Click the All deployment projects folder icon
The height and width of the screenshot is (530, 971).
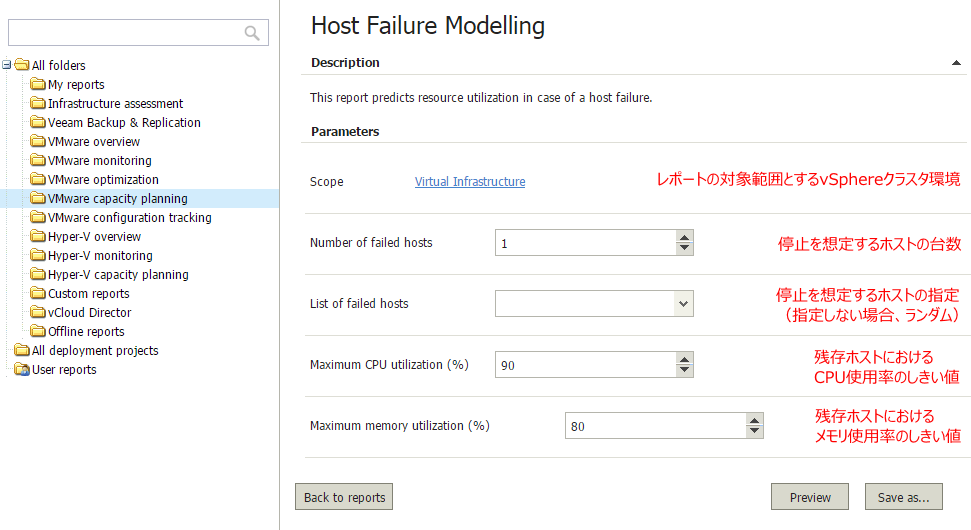22,350
